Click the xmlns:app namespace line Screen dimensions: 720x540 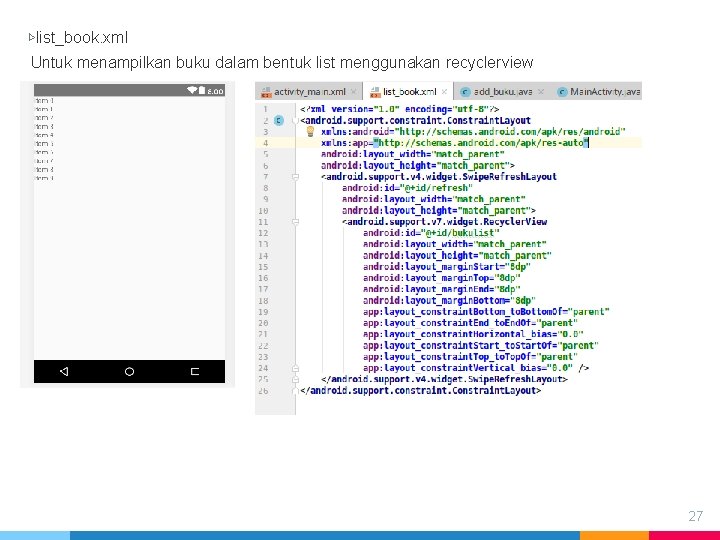click(455, 143)
